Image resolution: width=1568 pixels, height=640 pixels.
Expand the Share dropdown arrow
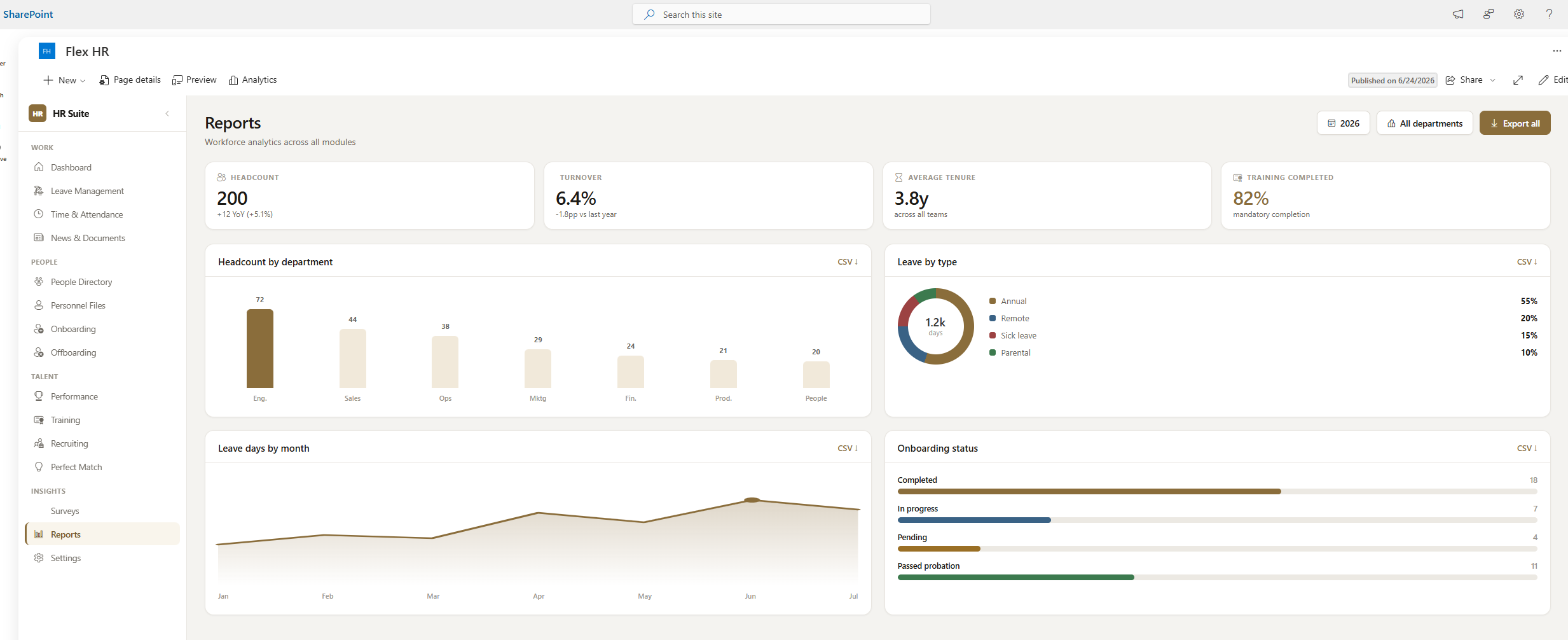(1493, 80)
